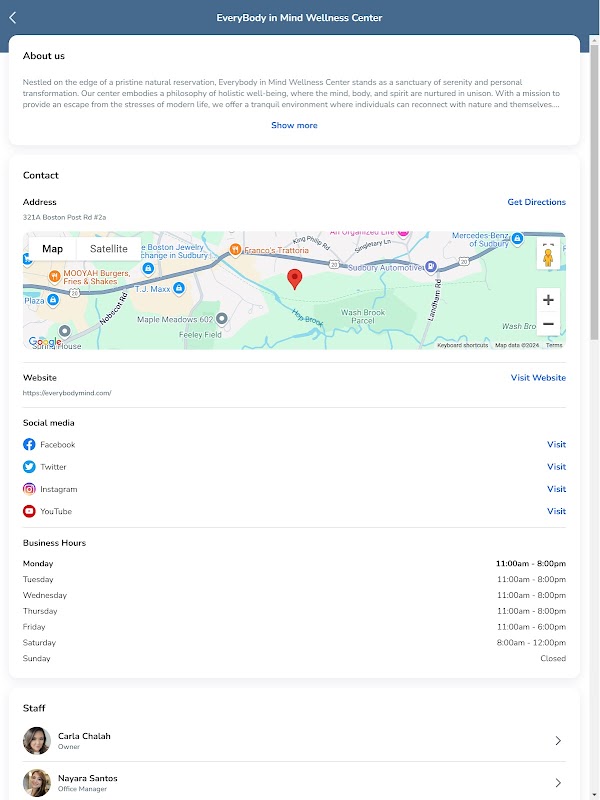
Task: Open Nayara Santos's profile chevron
Action: (558, 783)
